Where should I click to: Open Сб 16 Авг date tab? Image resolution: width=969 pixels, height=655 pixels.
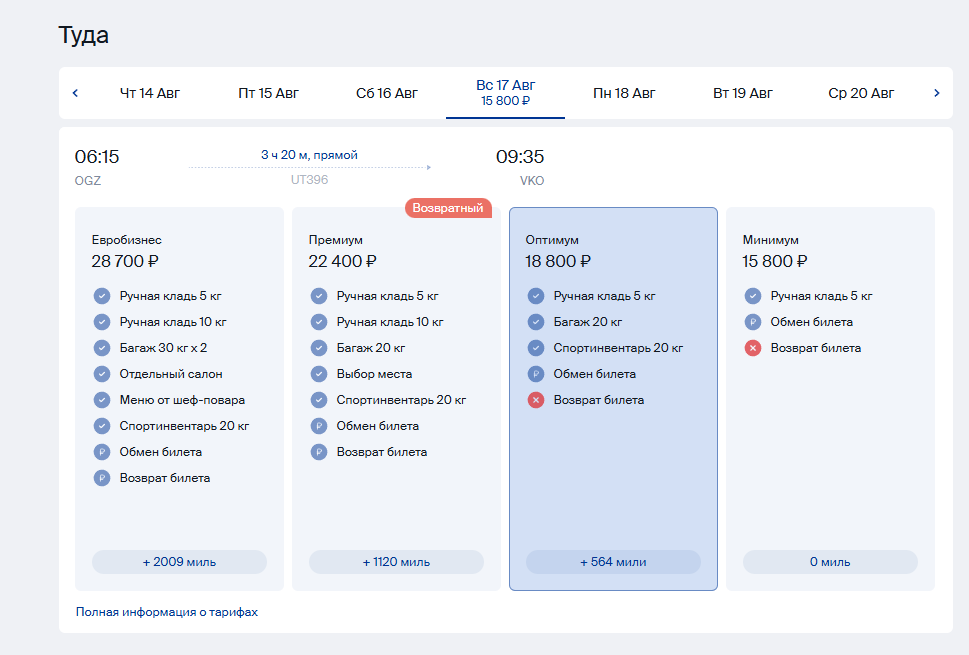pyautogui.click(x=387, y=93)
